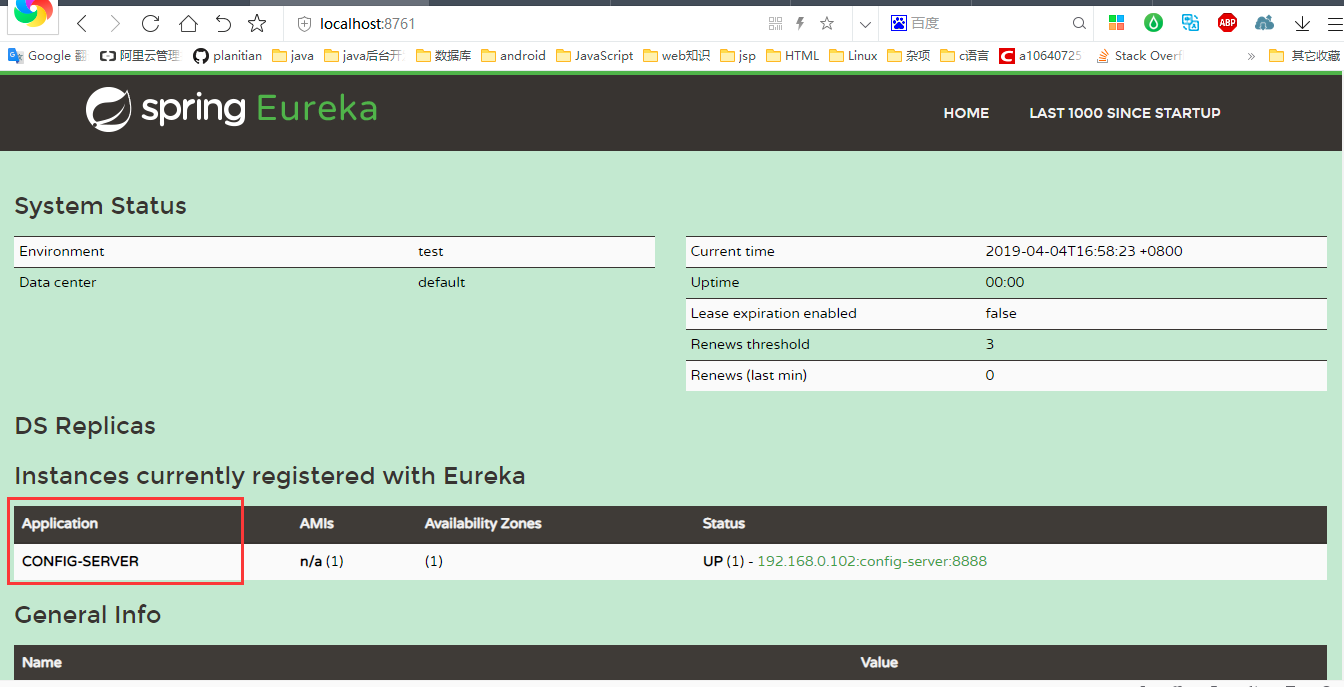Click the spring Eureka logo
The width and height of the screenshot is (1344, 687).
pyautogui.click(x=231, y=109)
